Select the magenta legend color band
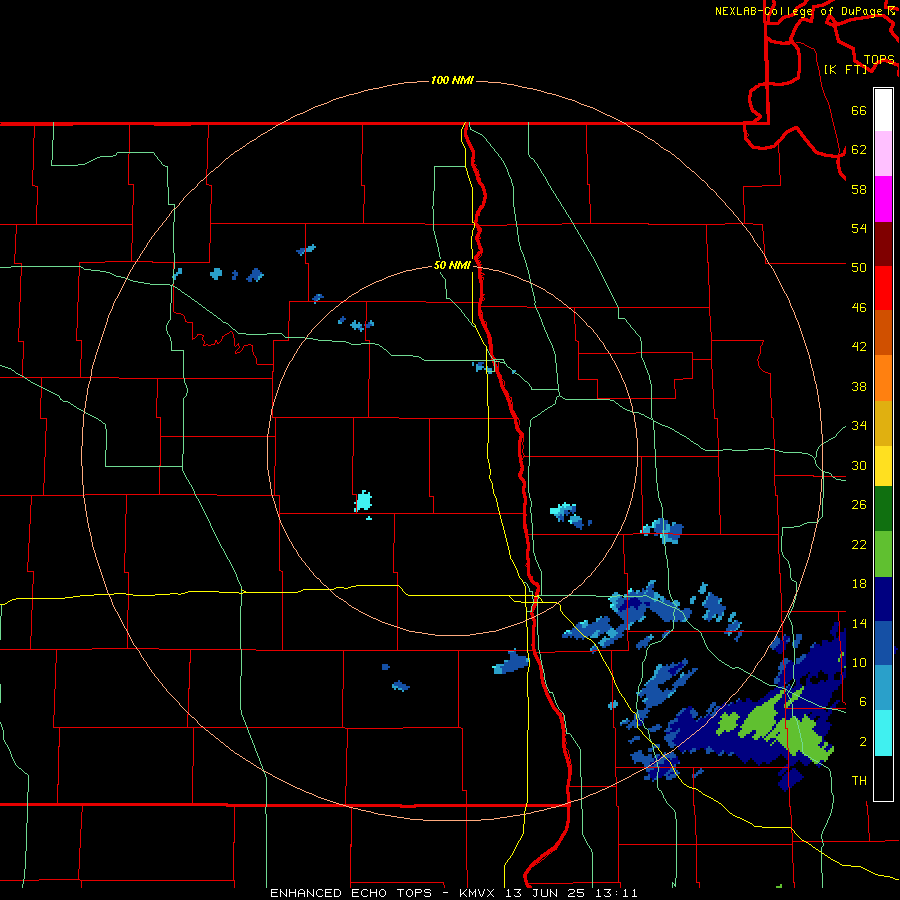Image resolution: width=900 pixels, height=900 pixels. coord(883,199)
